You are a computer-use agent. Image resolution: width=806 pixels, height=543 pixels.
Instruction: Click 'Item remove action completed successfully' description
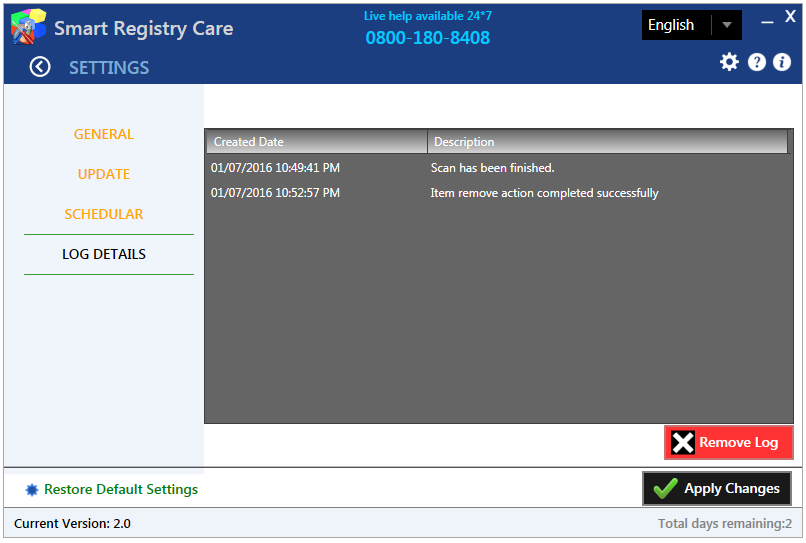(x=544, y=193)
